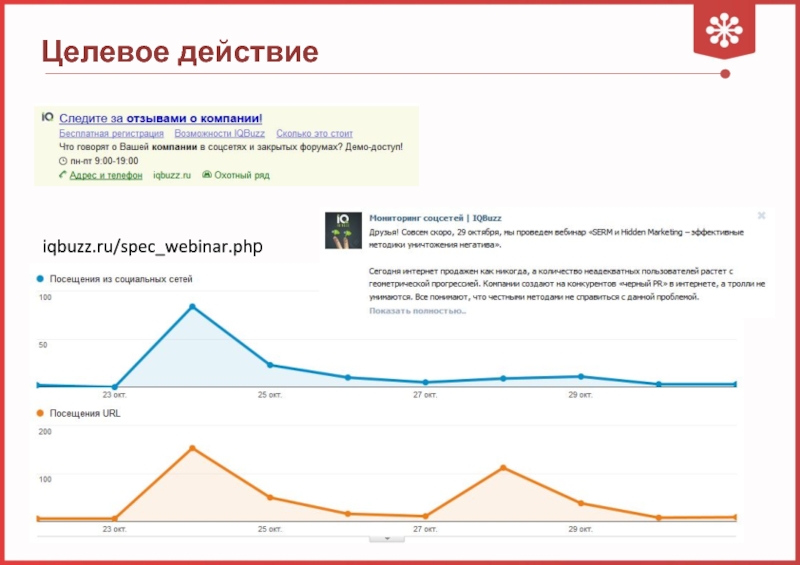The height and width of the screenshot is (565, 800).
Task: Click the 'iqbuzz.ru/spec_webinar.php' URL text
Action: tap(153, 247)
